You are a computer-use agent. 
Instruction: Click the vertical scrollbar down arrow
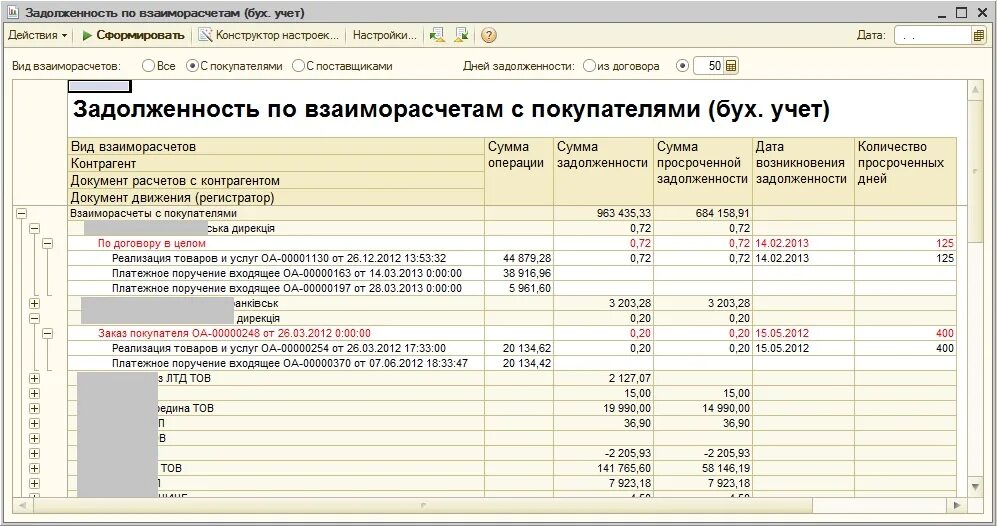[x=975, y=487]
